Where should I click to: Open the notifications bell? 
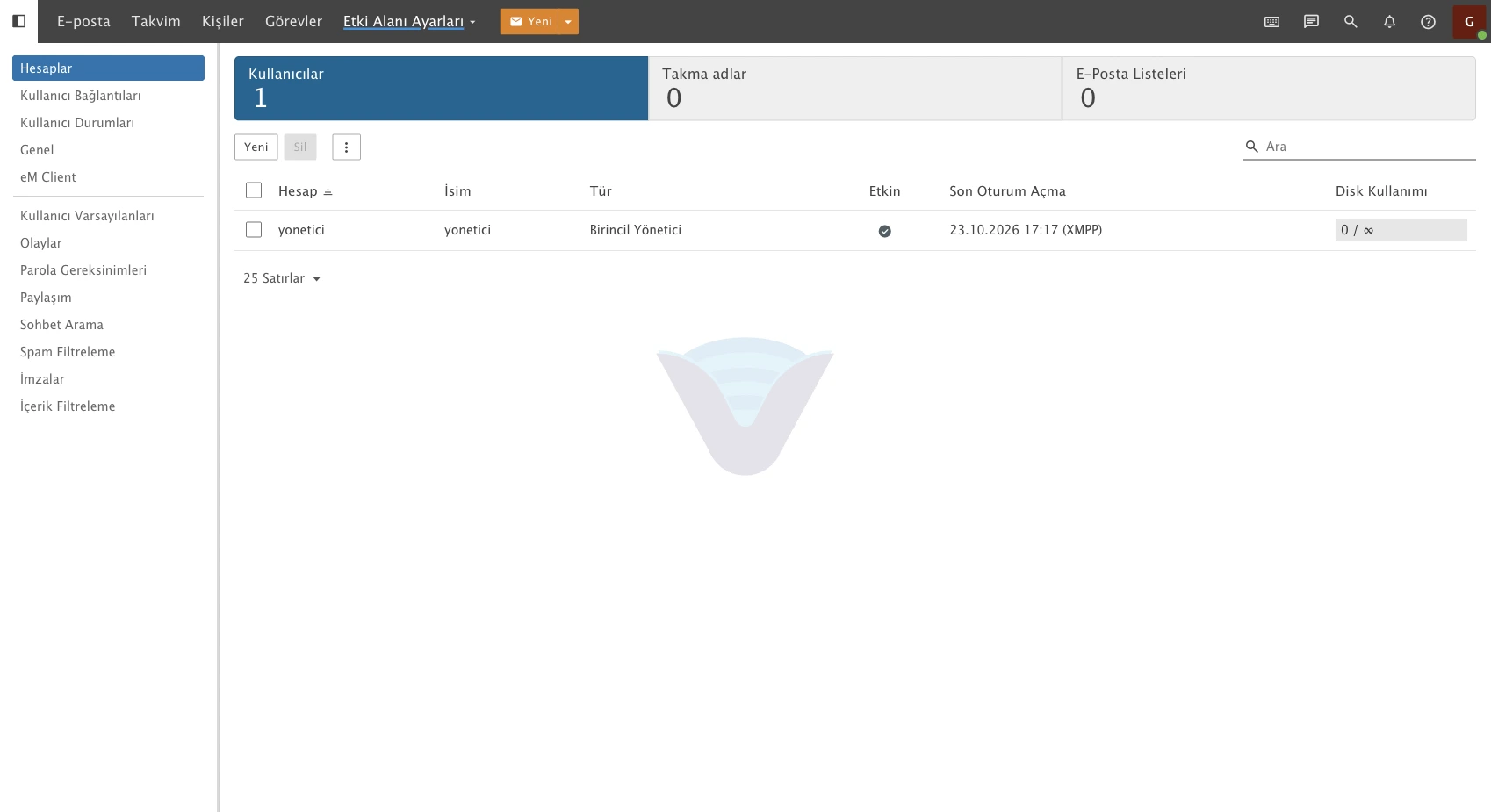(x=1389, y=22)
